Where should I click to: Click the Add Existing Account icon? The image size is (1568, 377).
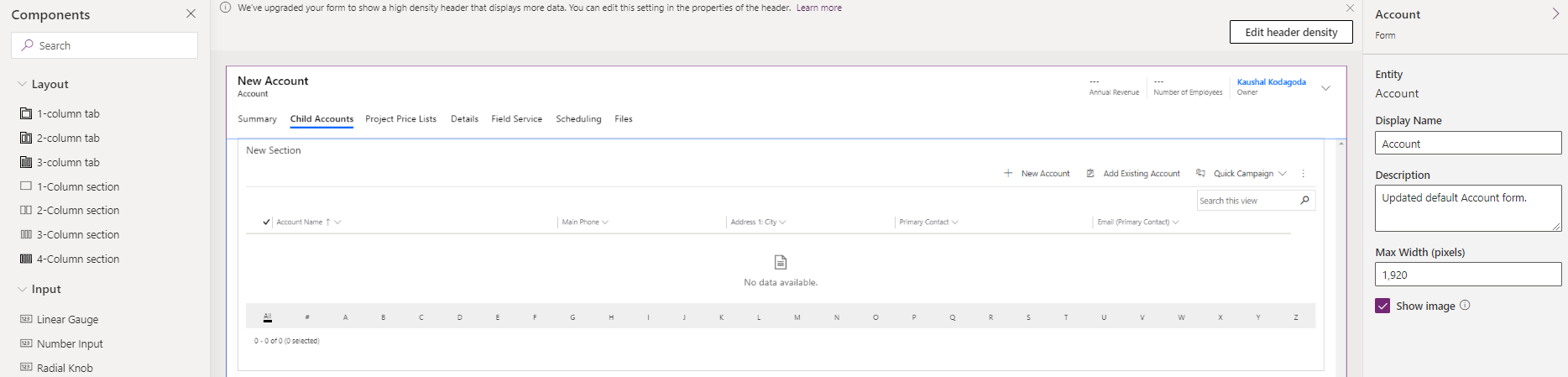(x=1090, y=174)
